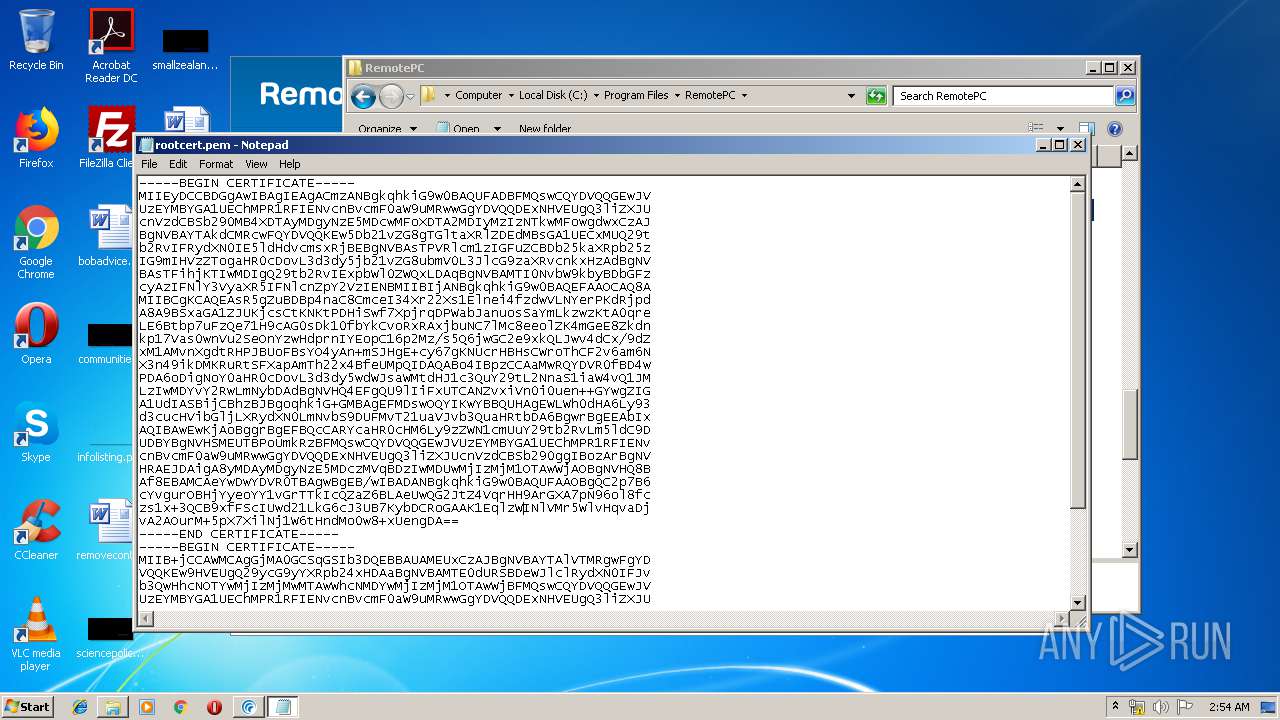Click Notepad vertical scrollbar up arrow

click(1077, 184)
